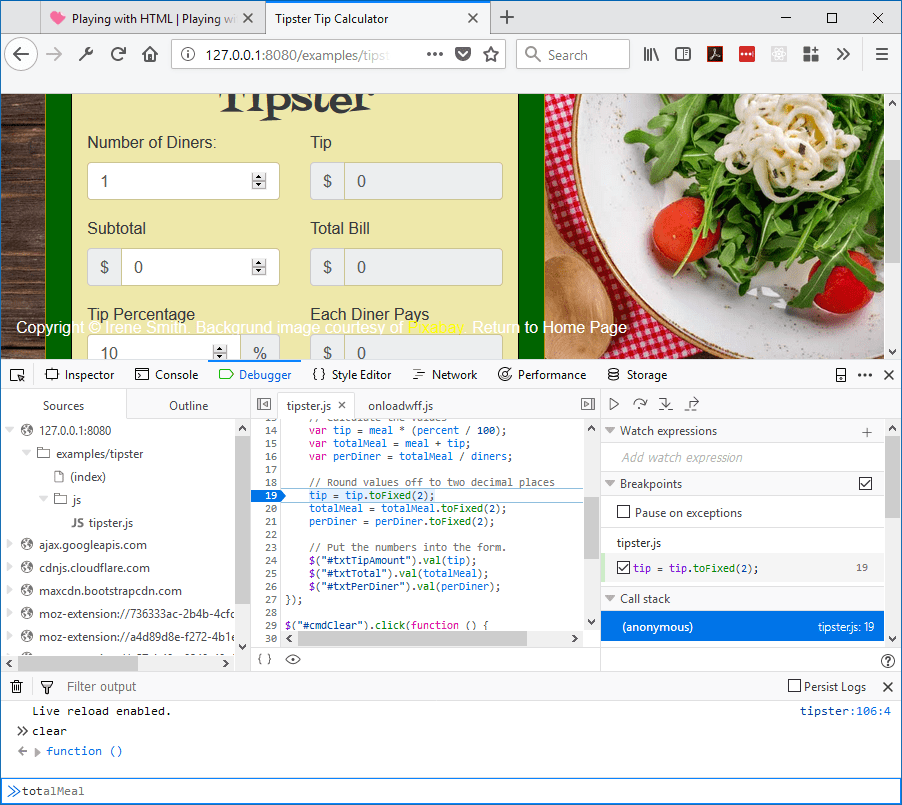
Task: Uncheck the tip.toFixed(2) breakpoint checkbox
Action: tap(624, 568)
